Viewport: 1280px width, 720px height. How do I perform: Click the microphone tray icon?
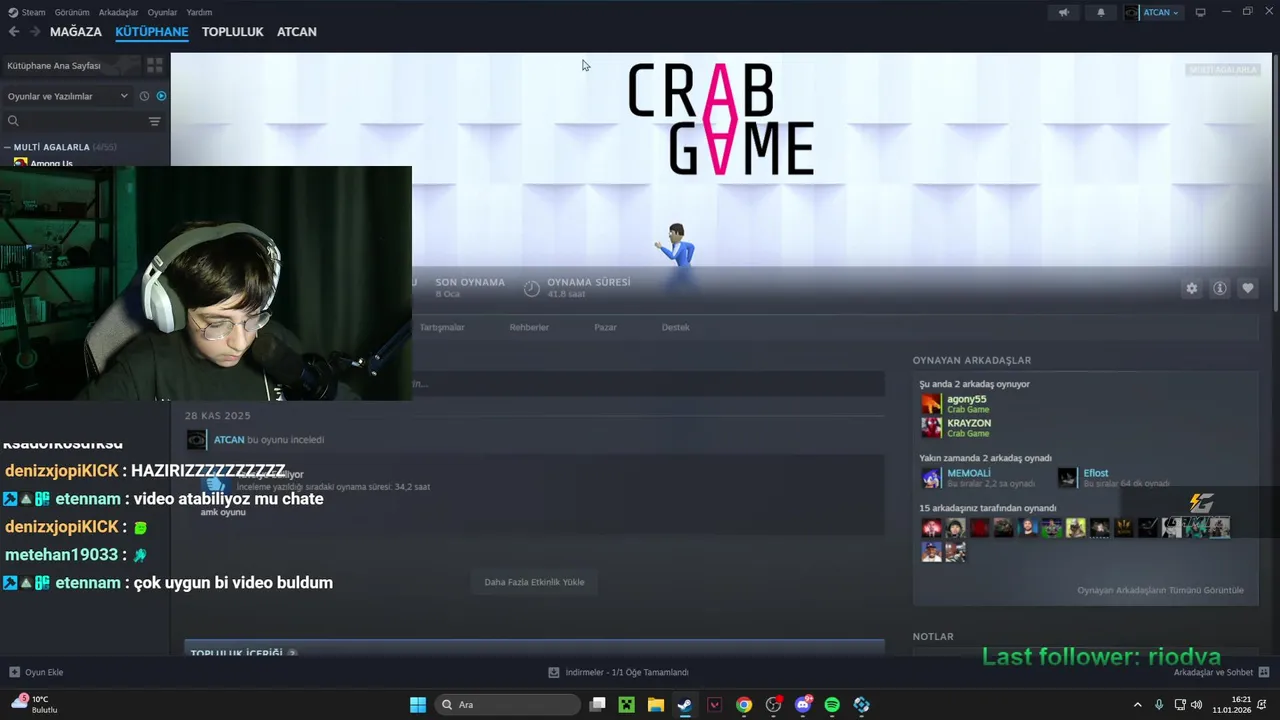click(x=1159, y=705)
